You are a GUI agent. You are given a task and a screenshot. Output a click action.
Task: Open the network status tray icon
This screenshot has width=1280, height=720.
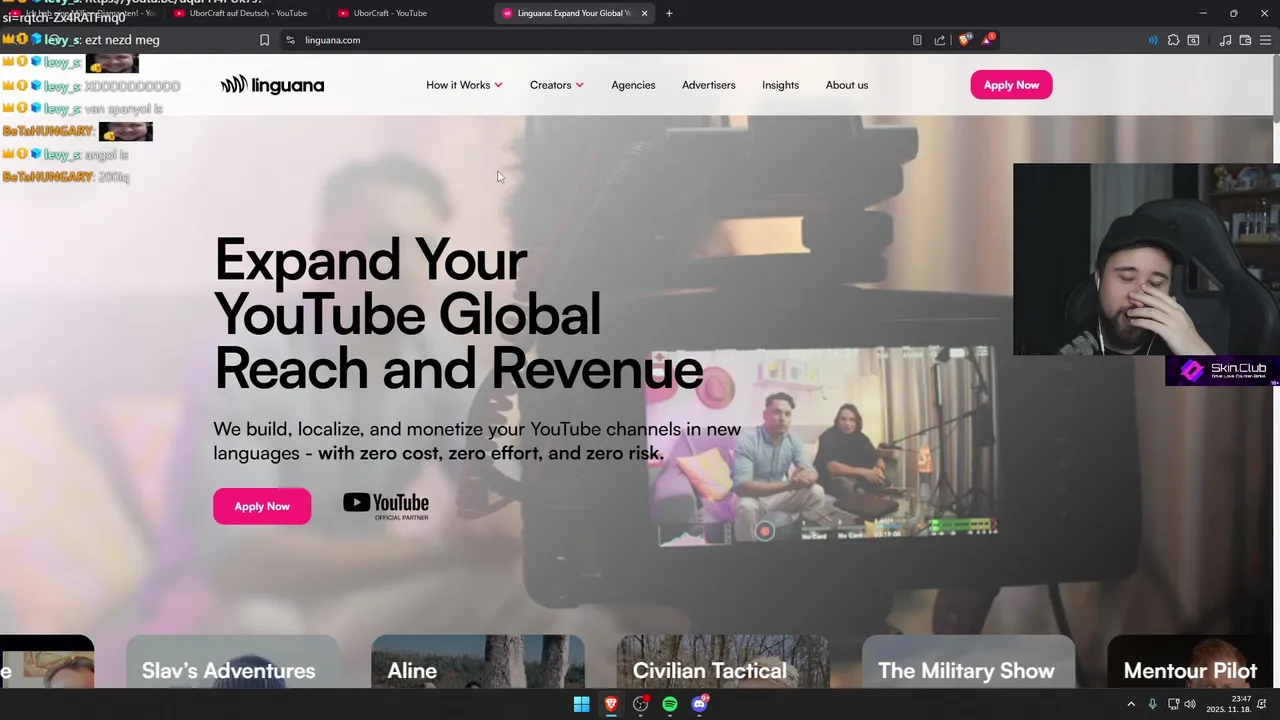(x=1173, y=704)
